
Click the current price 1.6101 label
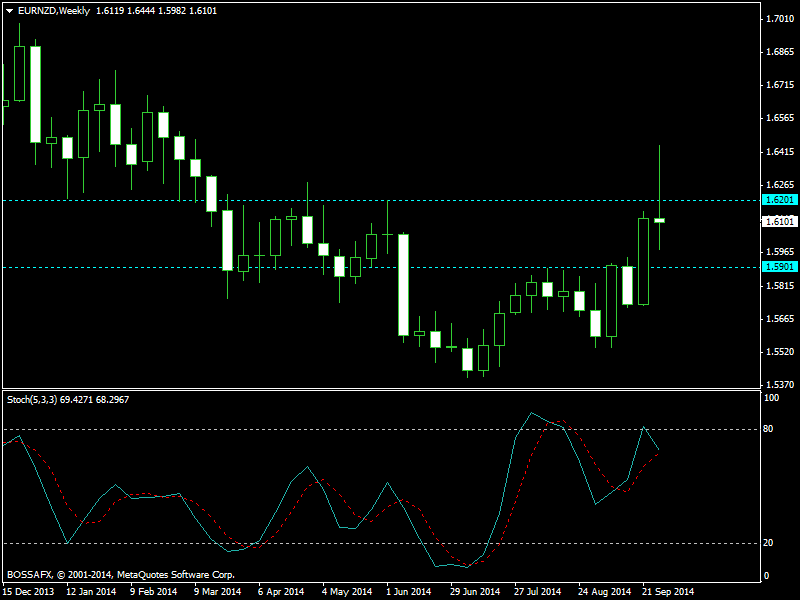pos(779,221)
